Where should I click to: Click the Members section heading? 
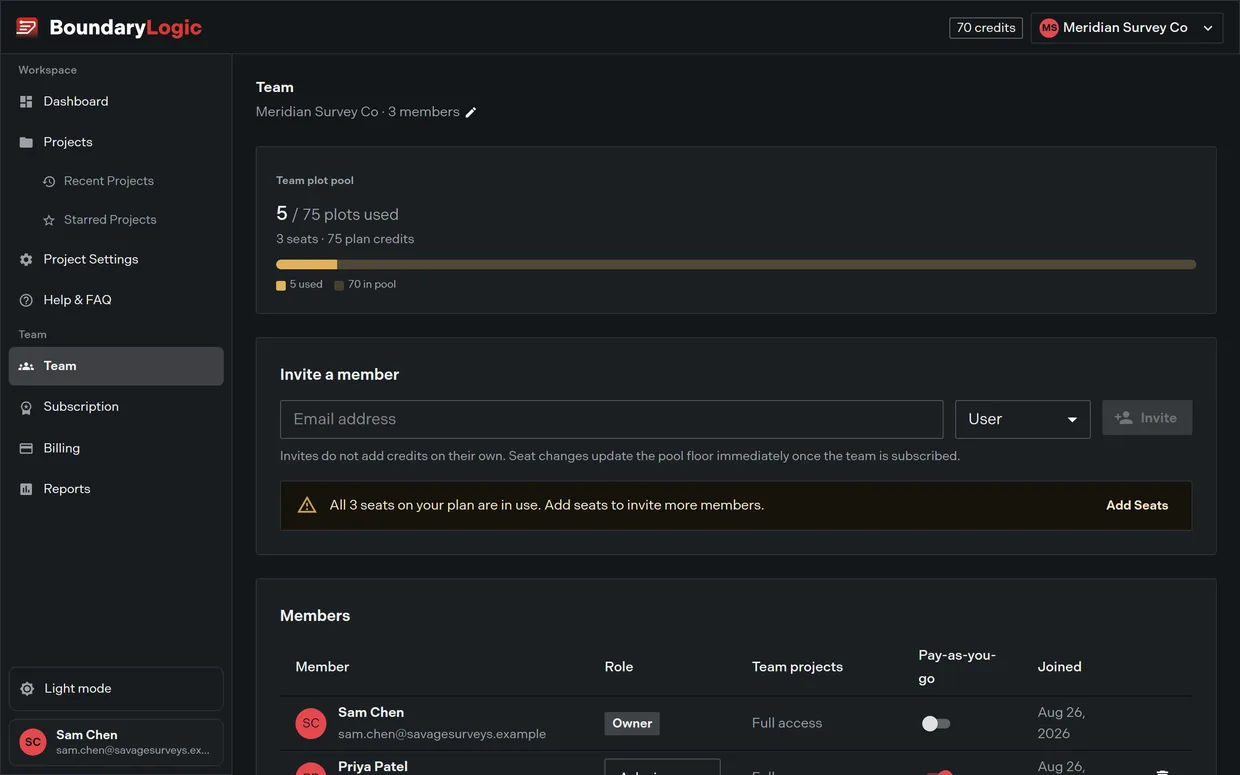click(315, 616)
